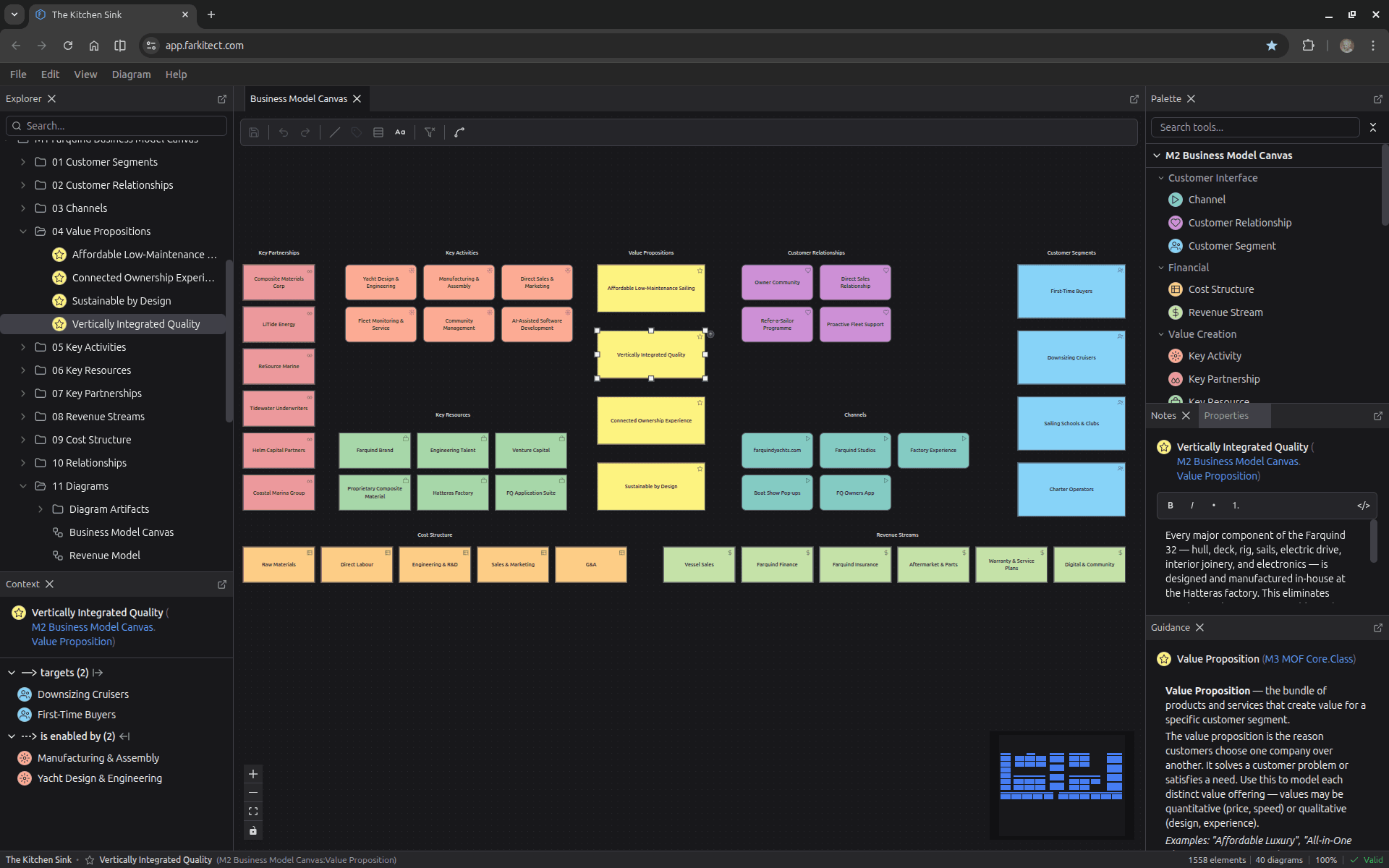1389x868 pixels.
Task: Expand the Diagram Artifacts folder
Action: [41, 509]
